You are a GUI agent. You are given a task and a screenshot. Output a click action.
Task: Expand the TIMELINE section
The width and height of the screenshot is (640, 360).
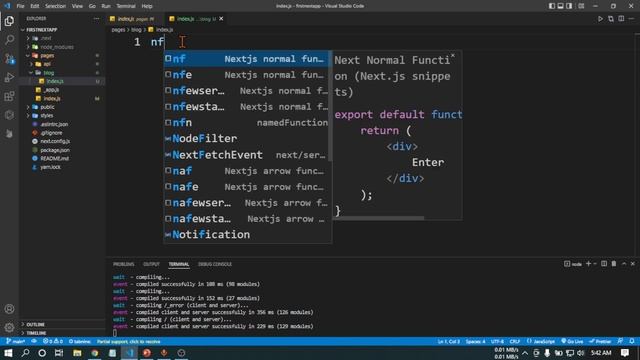(x=36, y=333)
